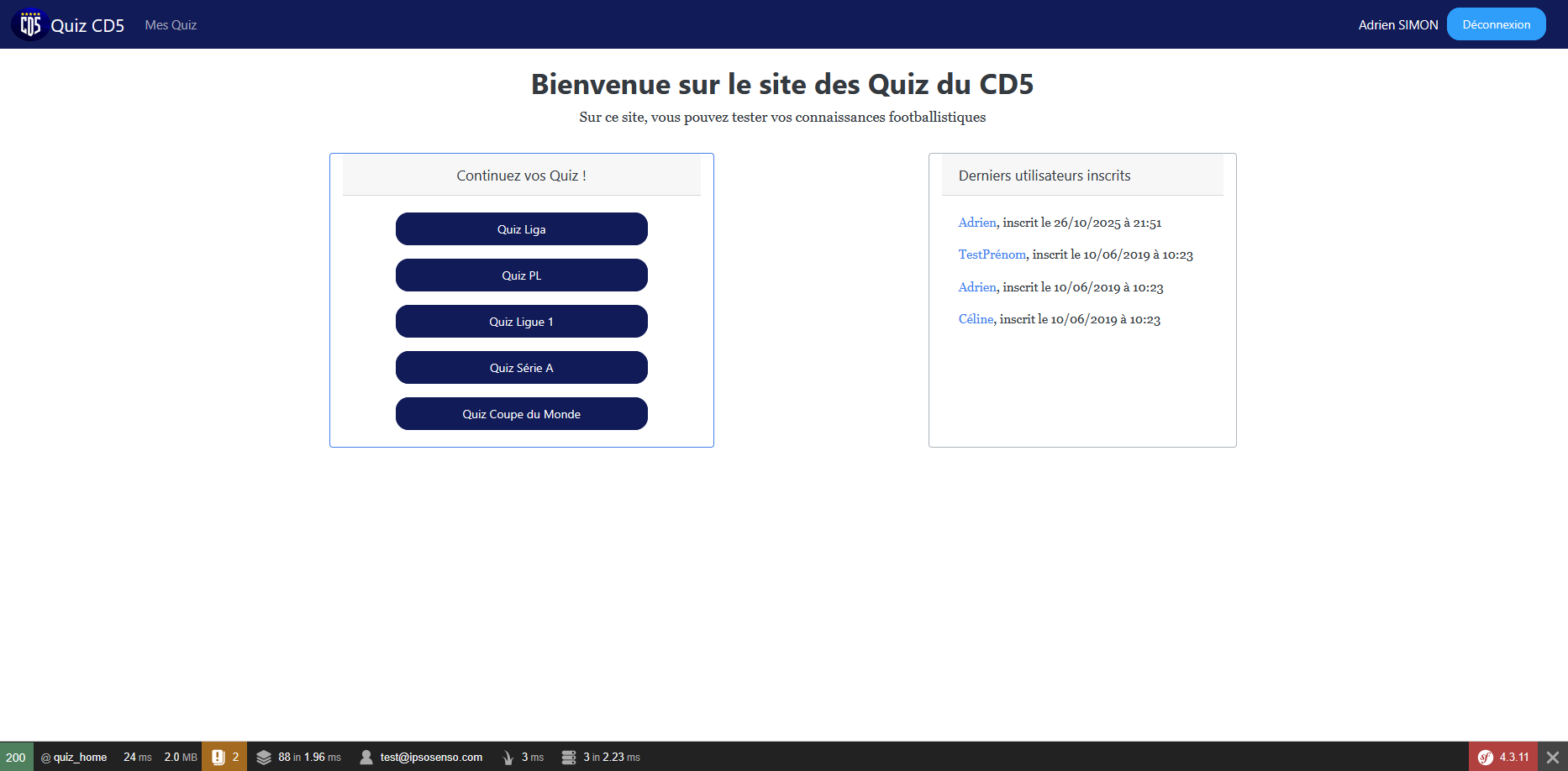Viewport: 1568px width, 771px height.
Task: Continue the Quiz Série A
Action: pos(521,367)
